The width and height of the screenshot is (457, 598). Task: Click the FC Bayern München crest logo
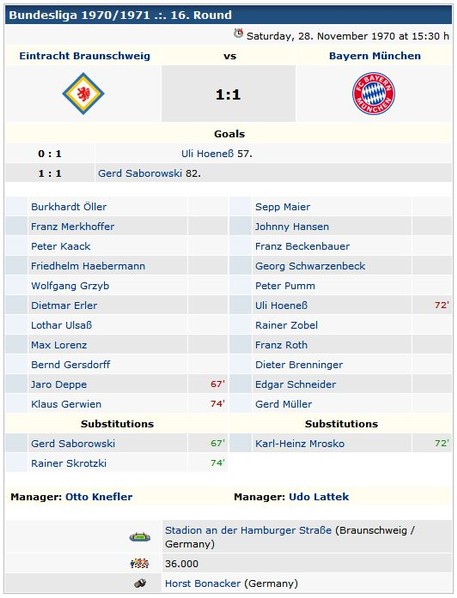click(373, 93)
